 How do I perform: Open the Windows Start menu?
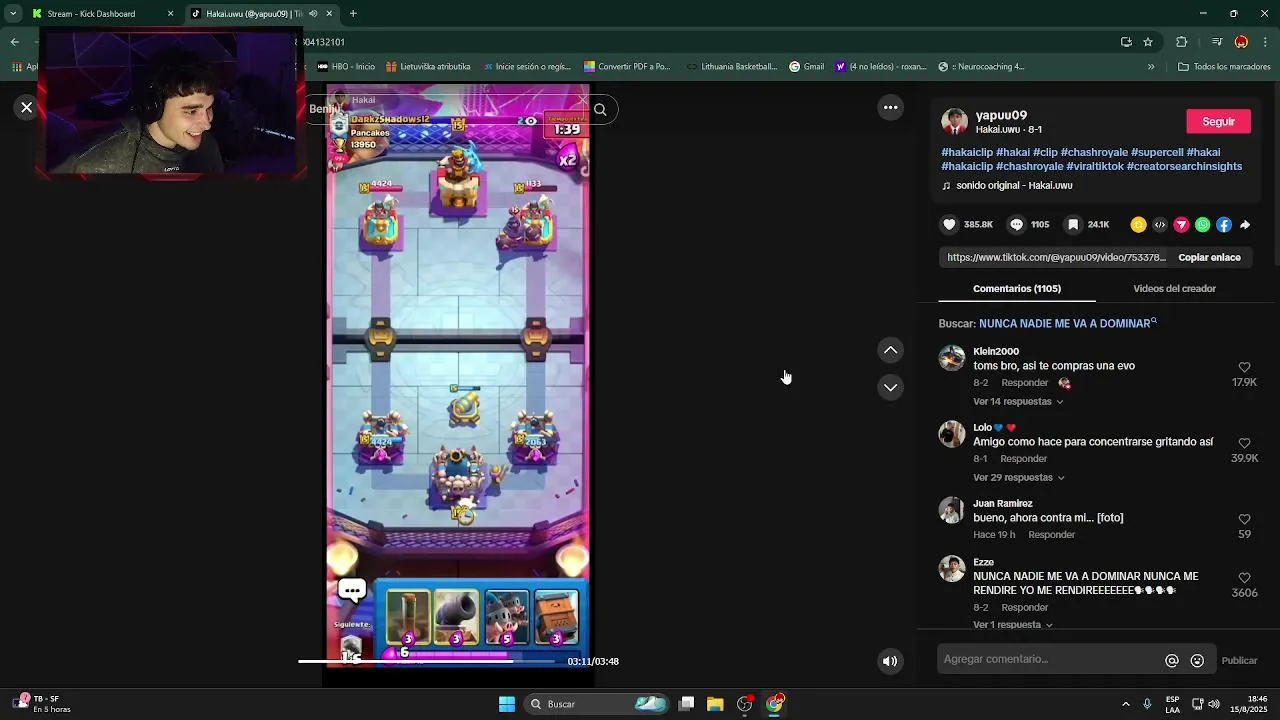[x=507, y=704]
